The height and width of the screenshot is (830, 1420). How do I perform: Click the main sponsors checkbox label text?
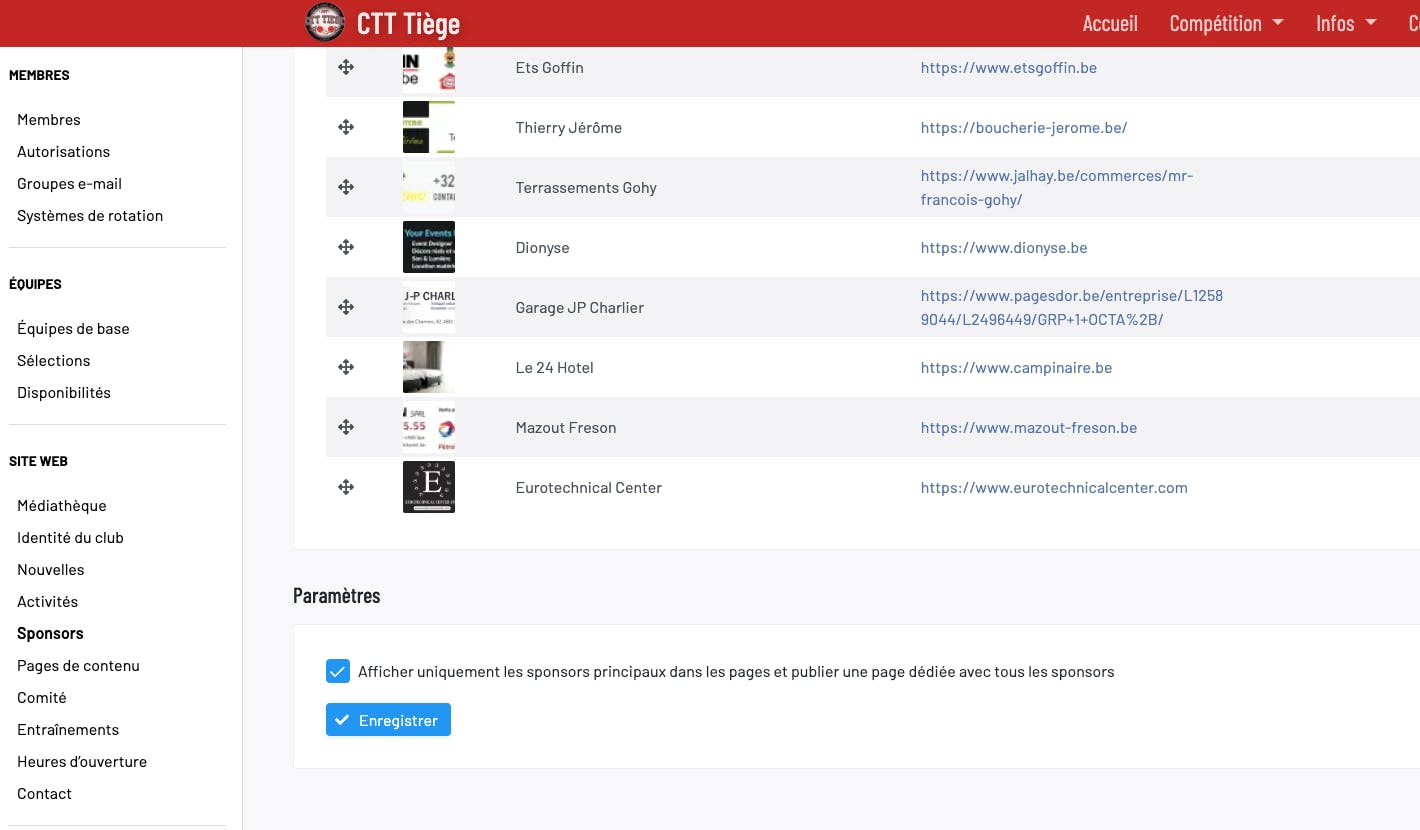click(x=736, y=672)
